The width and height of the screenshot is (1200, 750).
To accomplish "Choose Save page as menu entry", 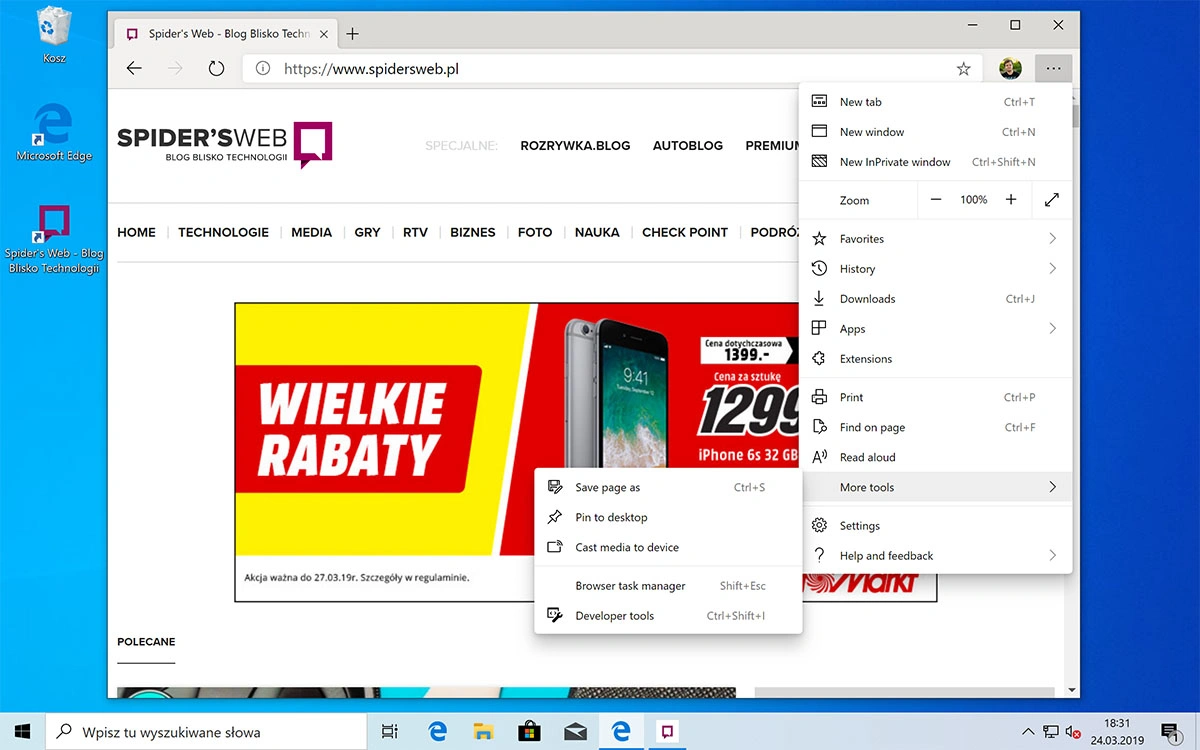I will (x=668, y=487).
